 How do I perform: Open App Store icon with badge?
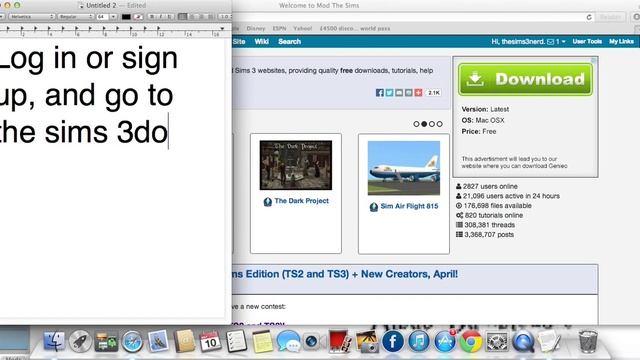click(445, 341)
